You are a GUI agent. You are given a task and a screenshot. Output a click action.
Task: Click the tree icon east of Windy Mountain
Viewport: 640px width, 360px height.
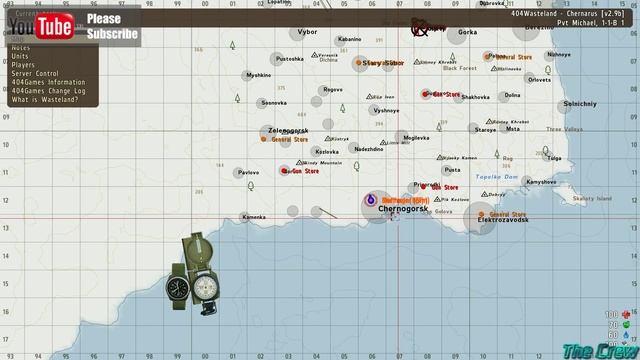[x=356, y=166]
